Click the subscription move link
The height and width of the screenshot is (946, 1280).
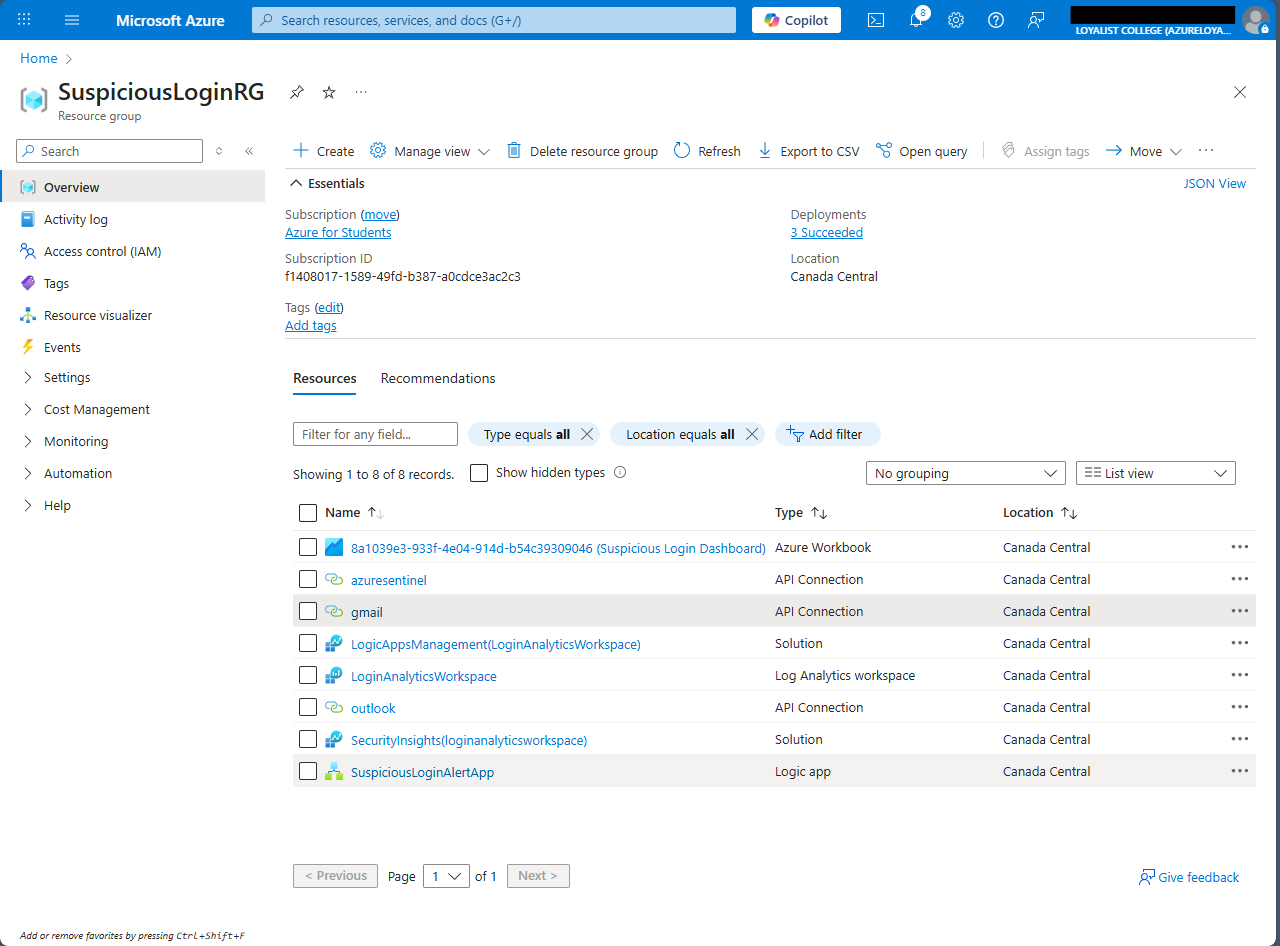(380, 214)
